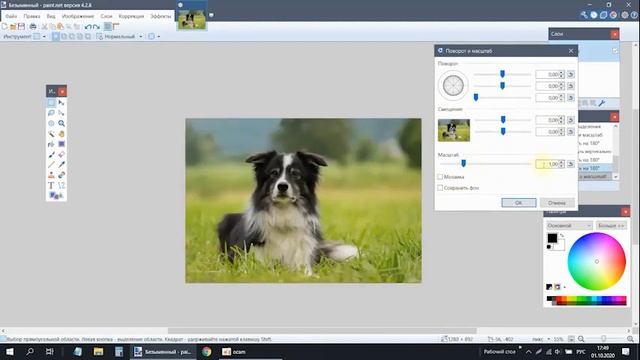This screenshot has height=360, width=640.
Task: Expand the image list arrow
Action: (211, 15)
